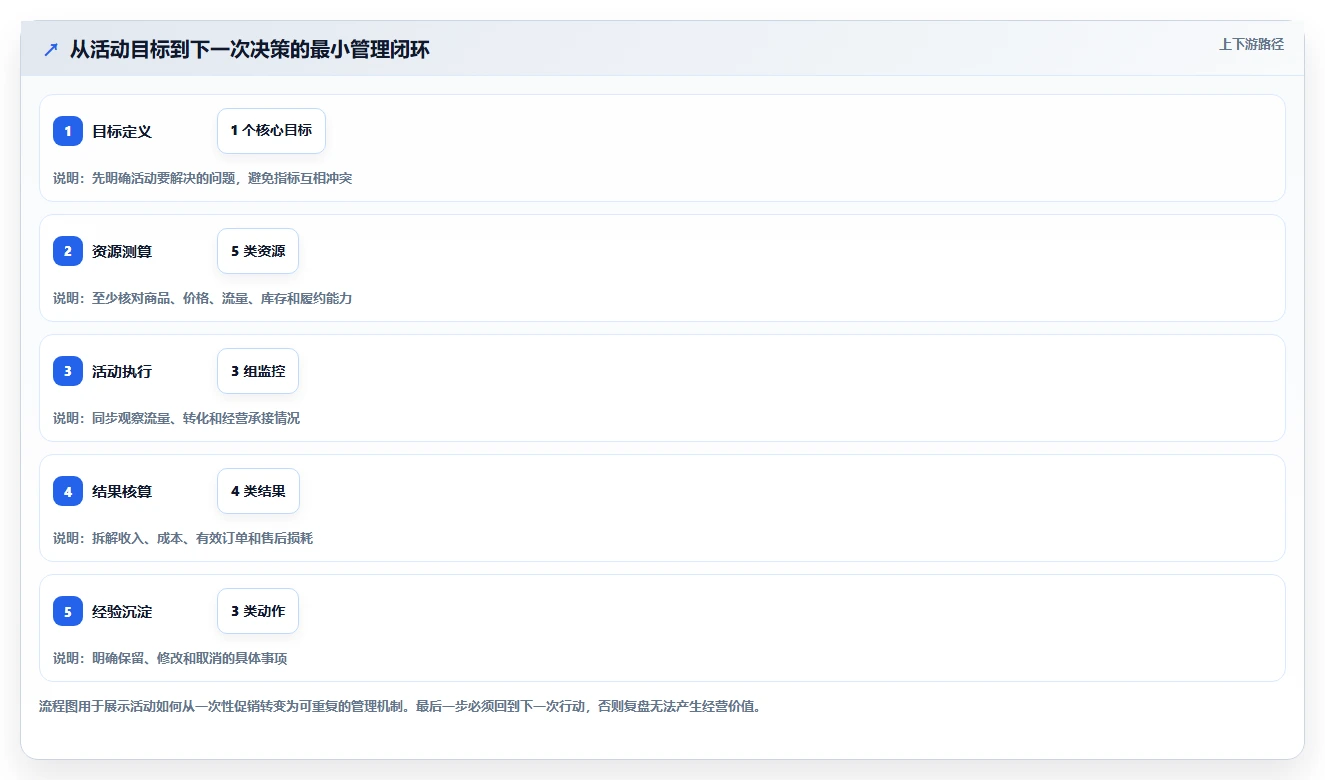Click the step 4 number badge
The width and height of the screenshot is (1325, 780).
[68, 491]
